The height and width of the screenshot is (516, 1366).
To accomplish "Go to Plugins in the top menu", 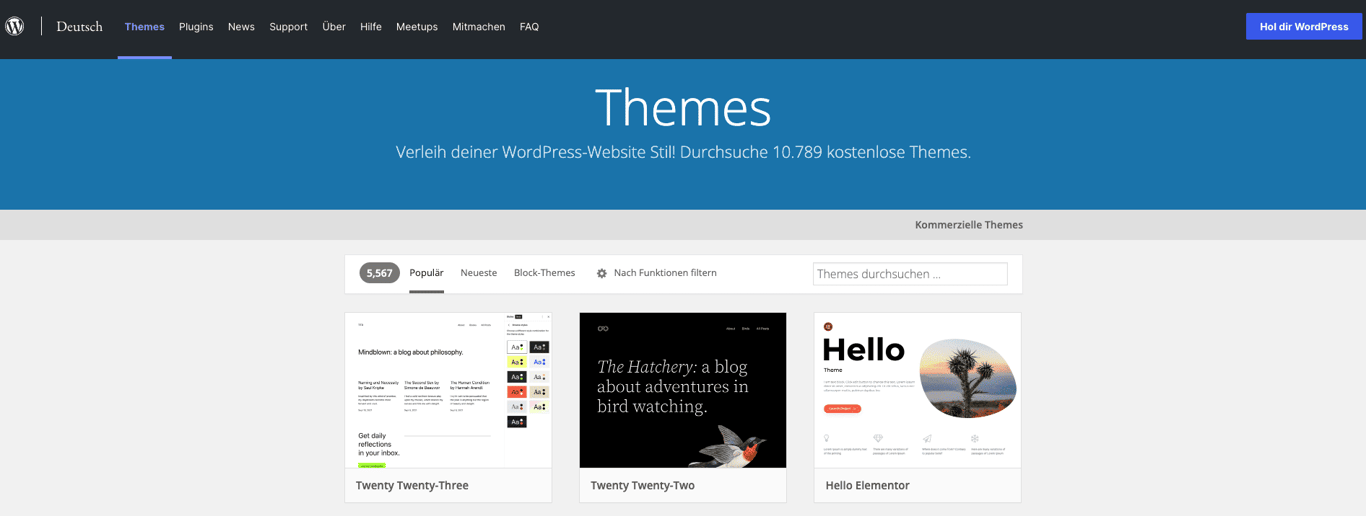I will tap(196, 27).
